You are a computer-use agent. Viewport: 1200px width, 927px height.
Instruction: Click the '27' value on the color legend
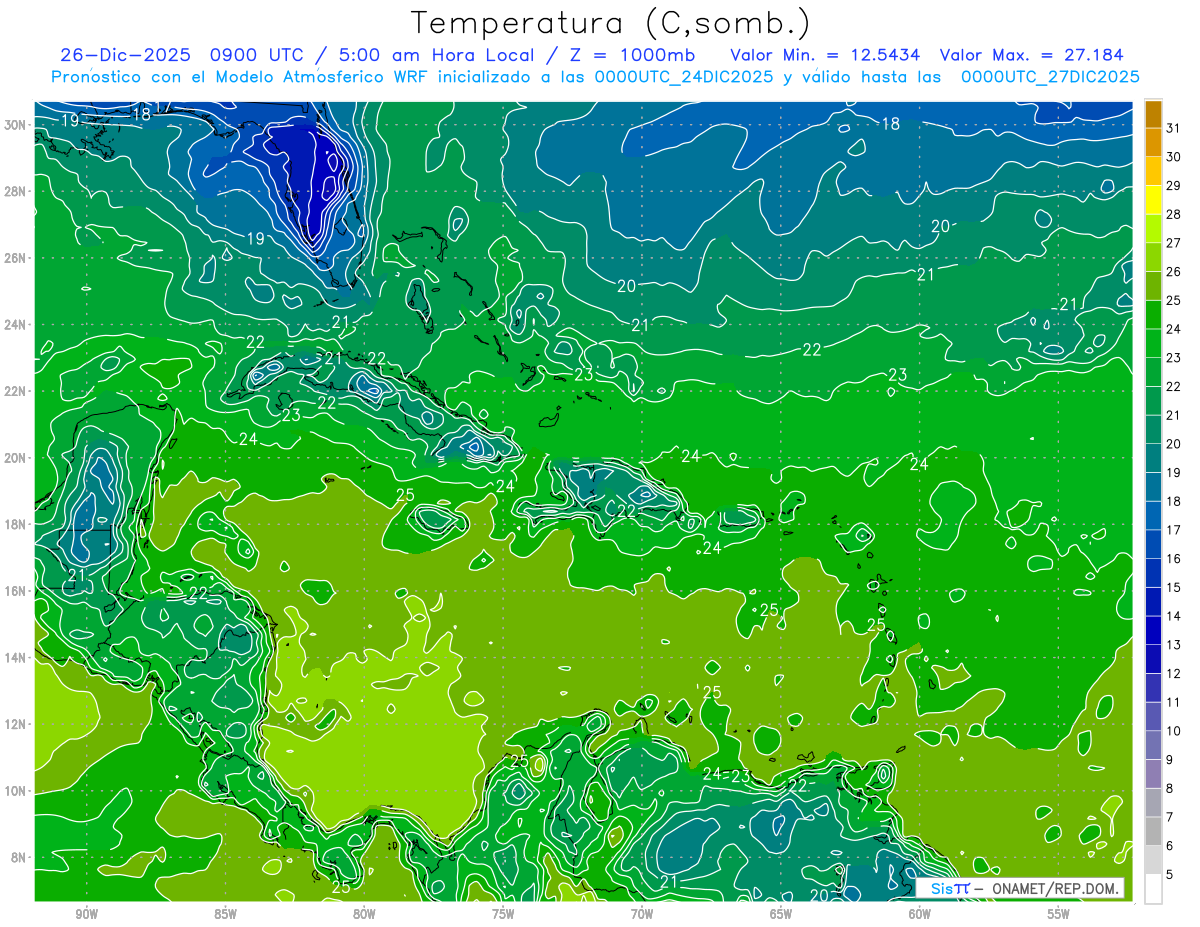1173,243
